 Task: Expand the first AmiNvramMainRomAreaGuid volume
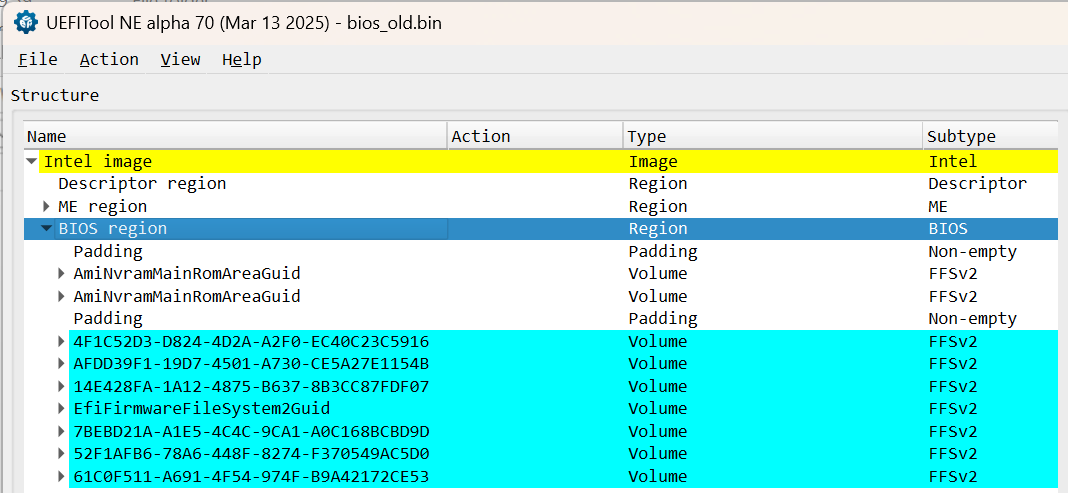(62, 274)
